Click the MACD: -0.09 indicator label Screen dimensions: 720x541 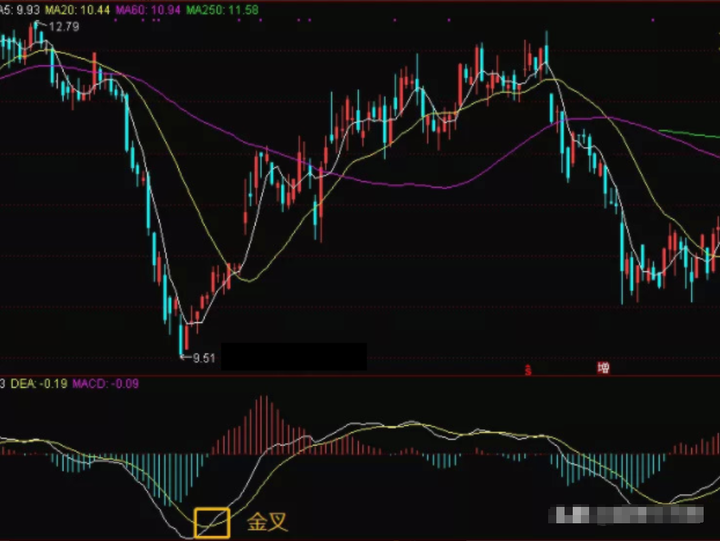[x=105, y=383]
